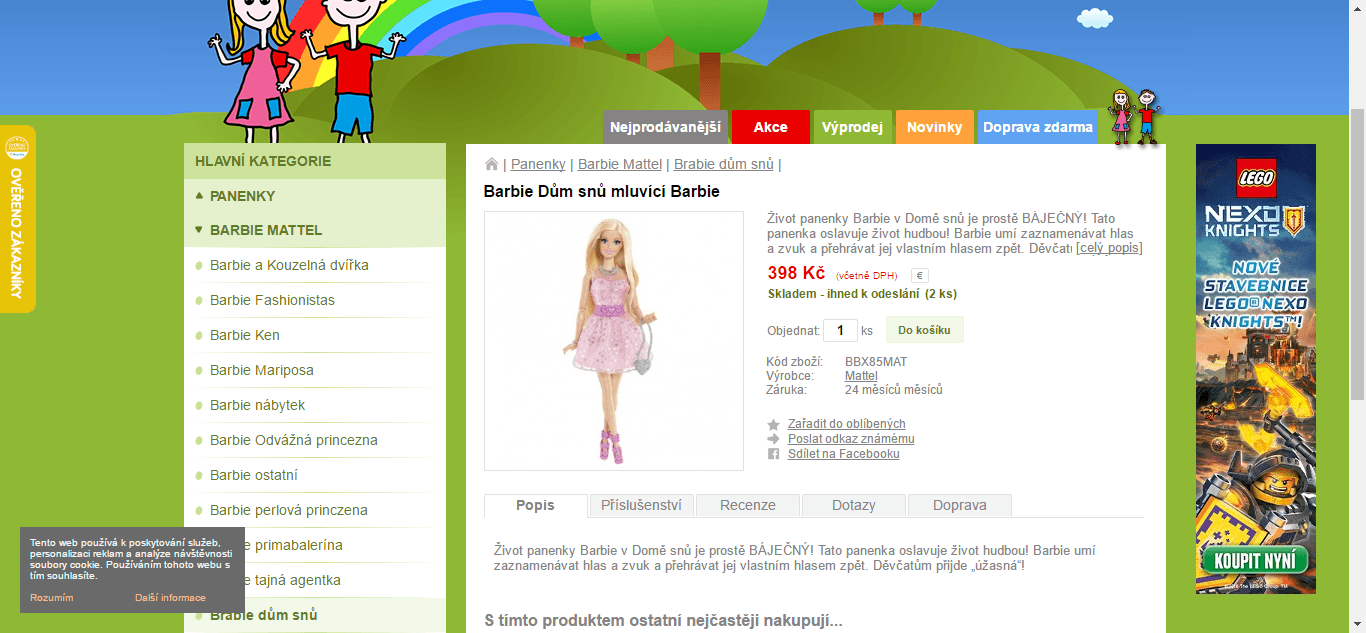Viewport: 1366px width, 633px height.
Task: Open the Výprodej tab
Action: tap(852, 127)
